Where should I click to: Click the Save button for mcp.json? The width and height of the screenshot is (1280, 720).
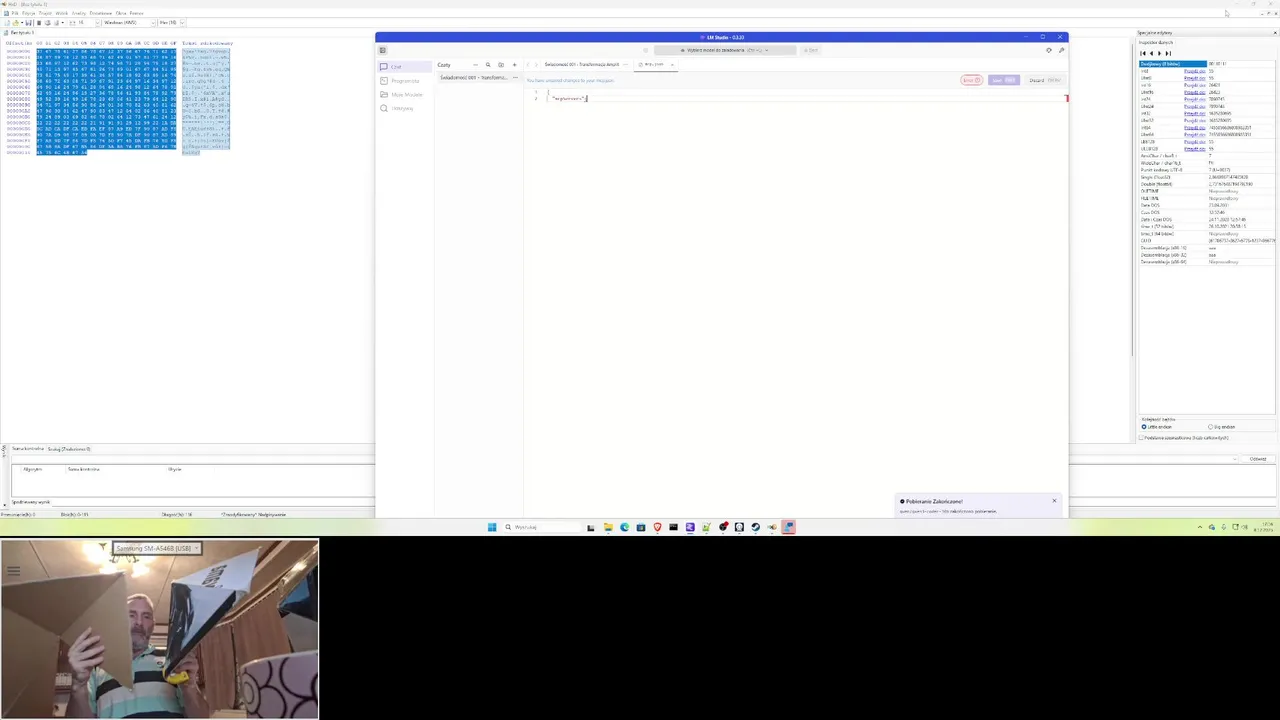(1004, 80)
